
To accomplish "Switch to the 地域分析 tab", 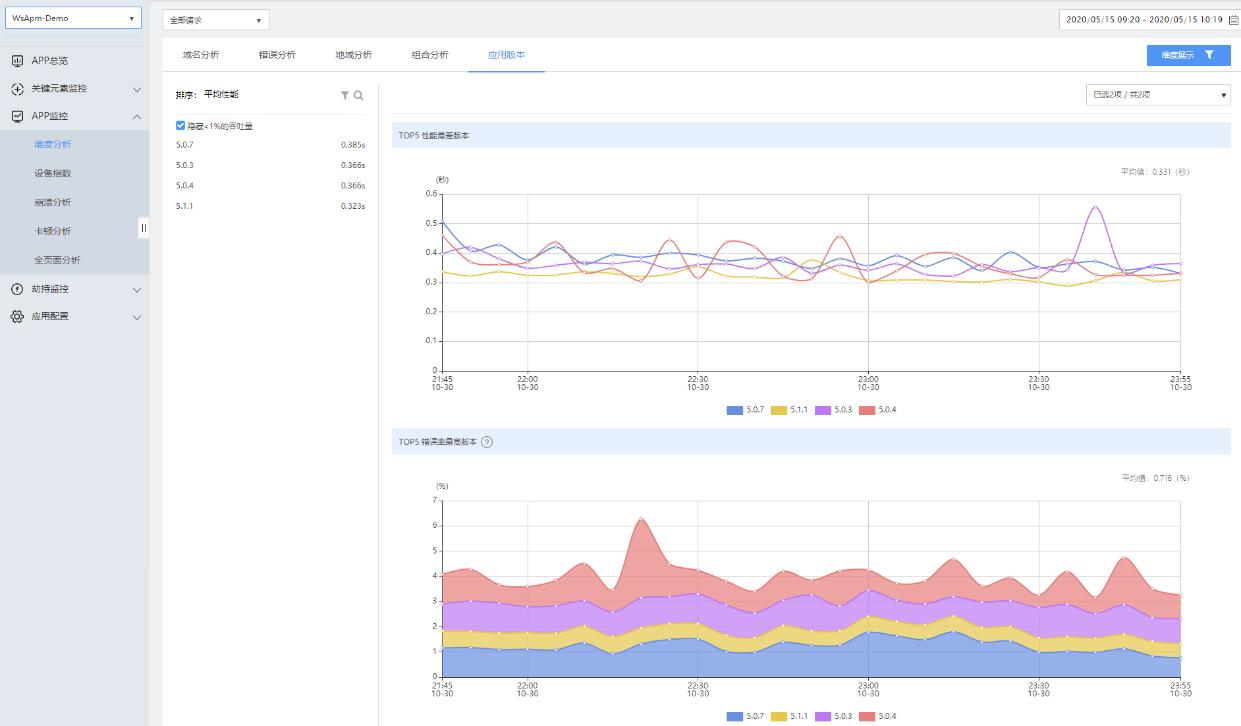I will 353,55.
